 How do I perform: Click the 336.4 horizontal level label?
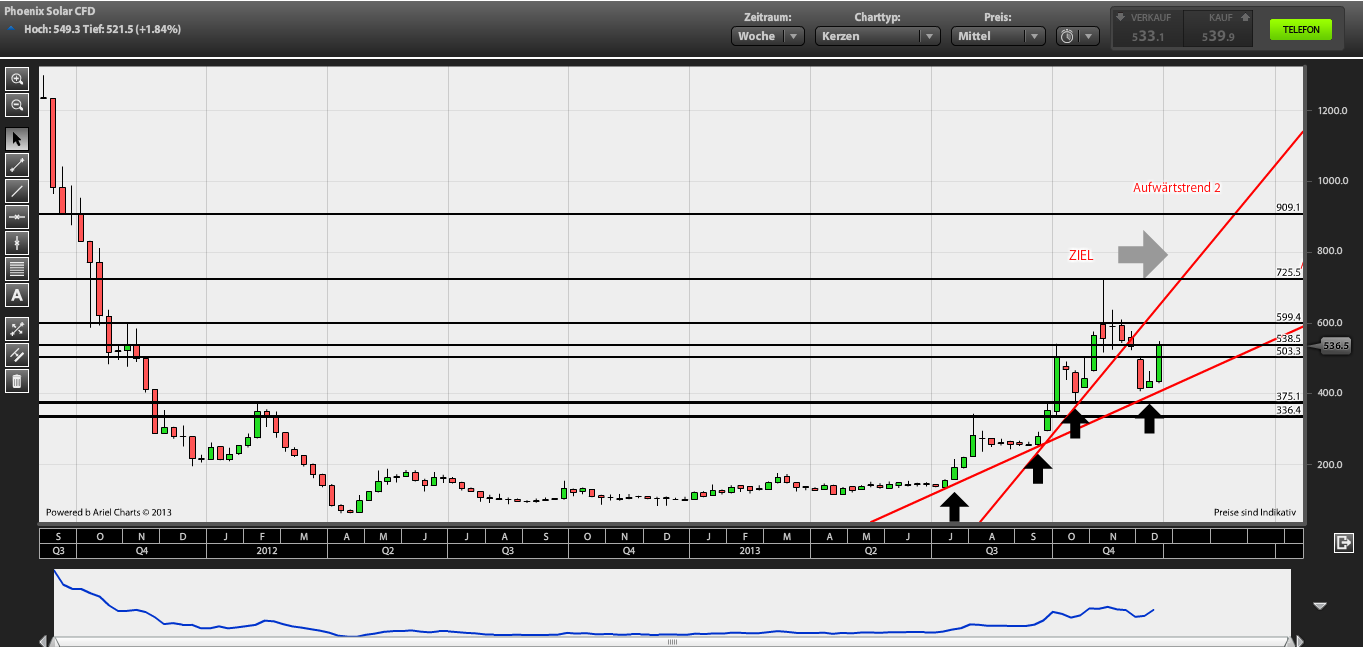tap(1288, 410)
